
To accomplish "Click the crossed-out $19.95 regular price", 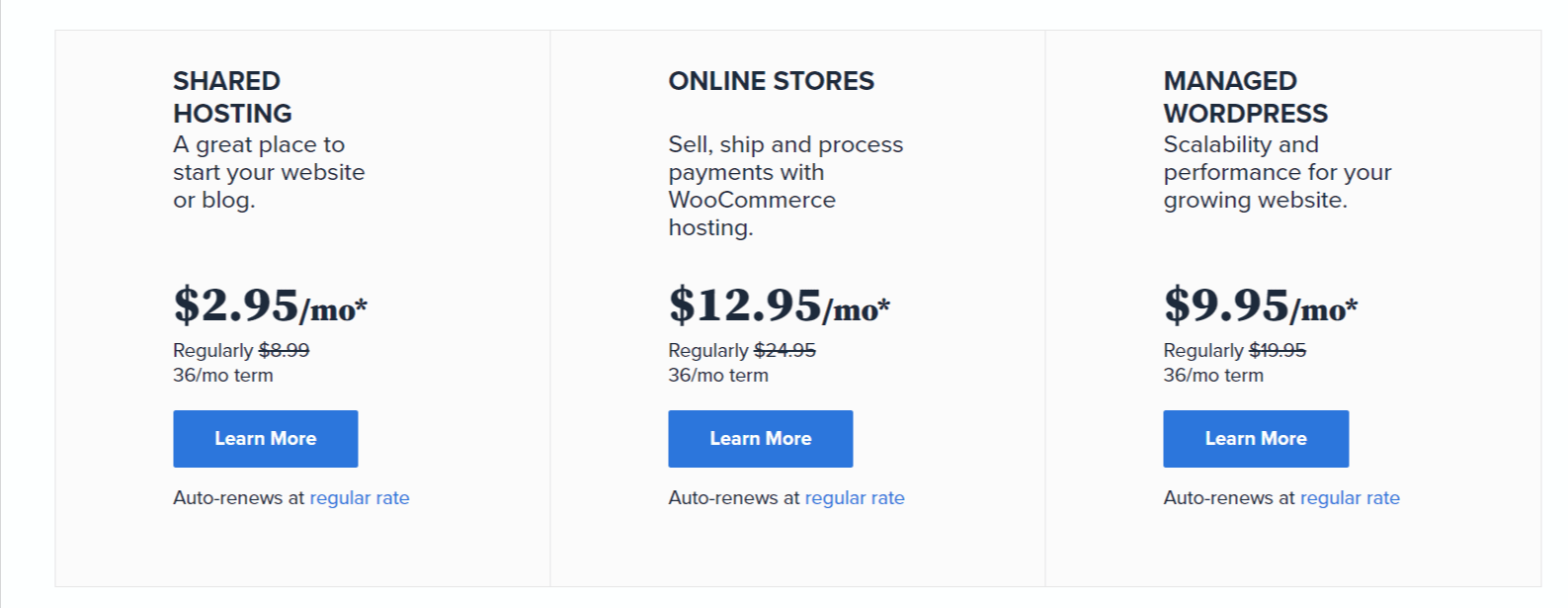I will pyautogui.click(x=1278, y=350).
